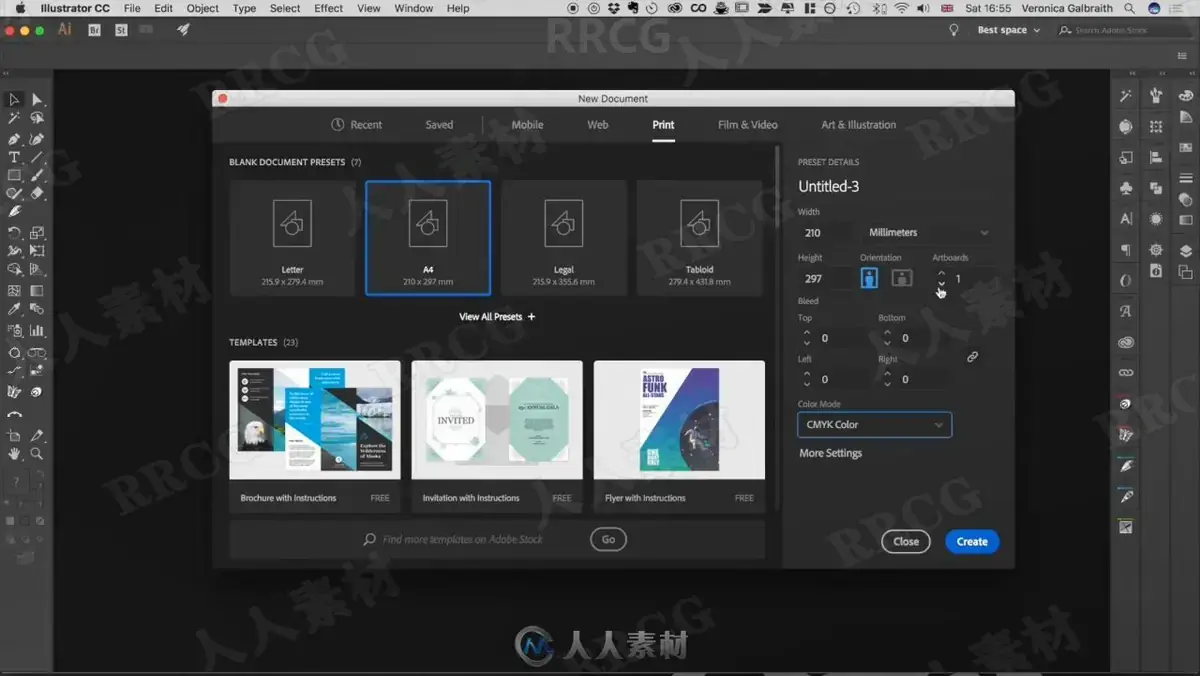The image size is (1200, 676).
Task: Open the Symbols panel club icon
Action: tap(1126, 188)
